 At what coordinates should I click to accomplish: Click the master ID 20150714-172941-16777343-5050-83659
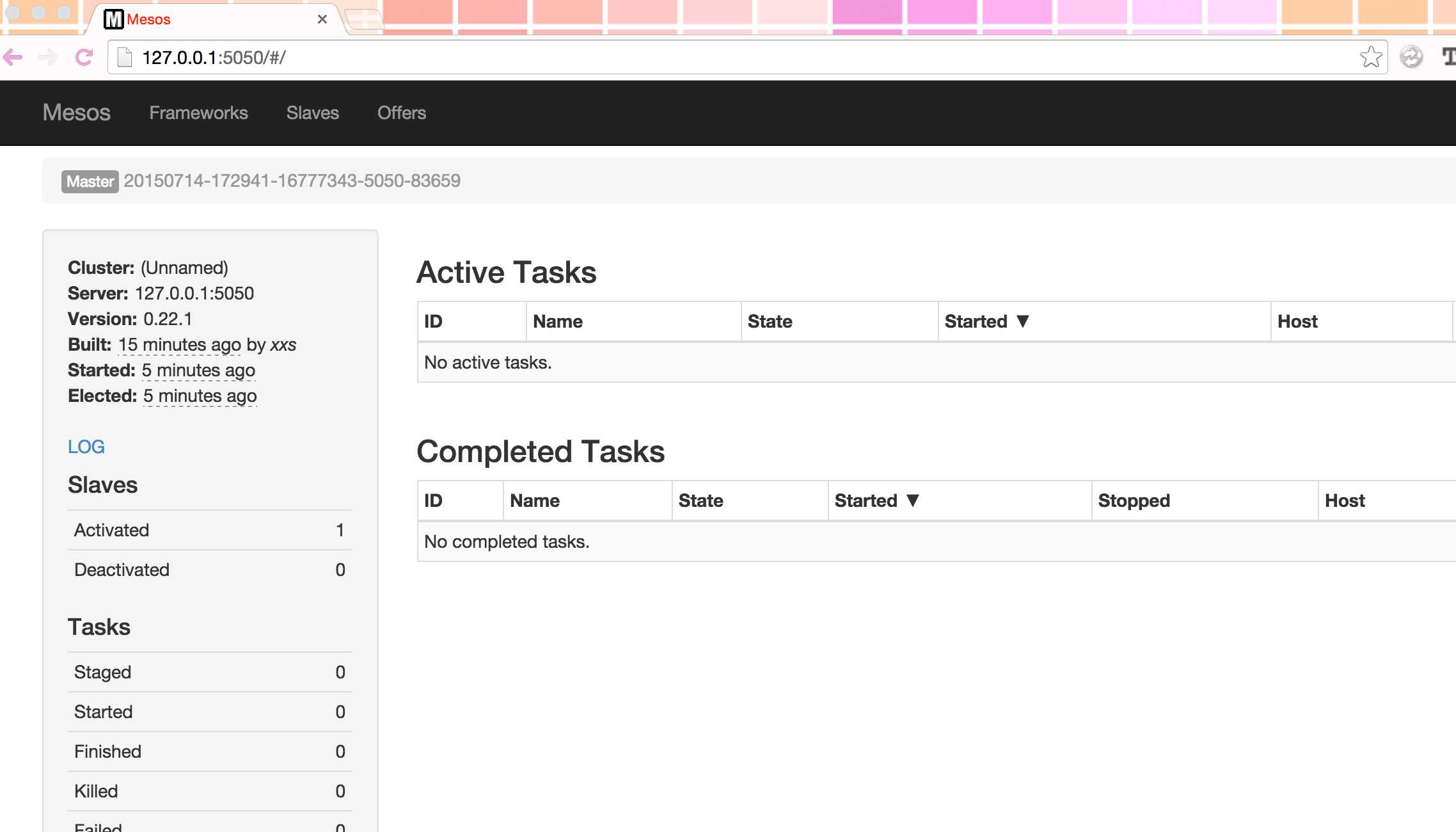pos(292,181)
